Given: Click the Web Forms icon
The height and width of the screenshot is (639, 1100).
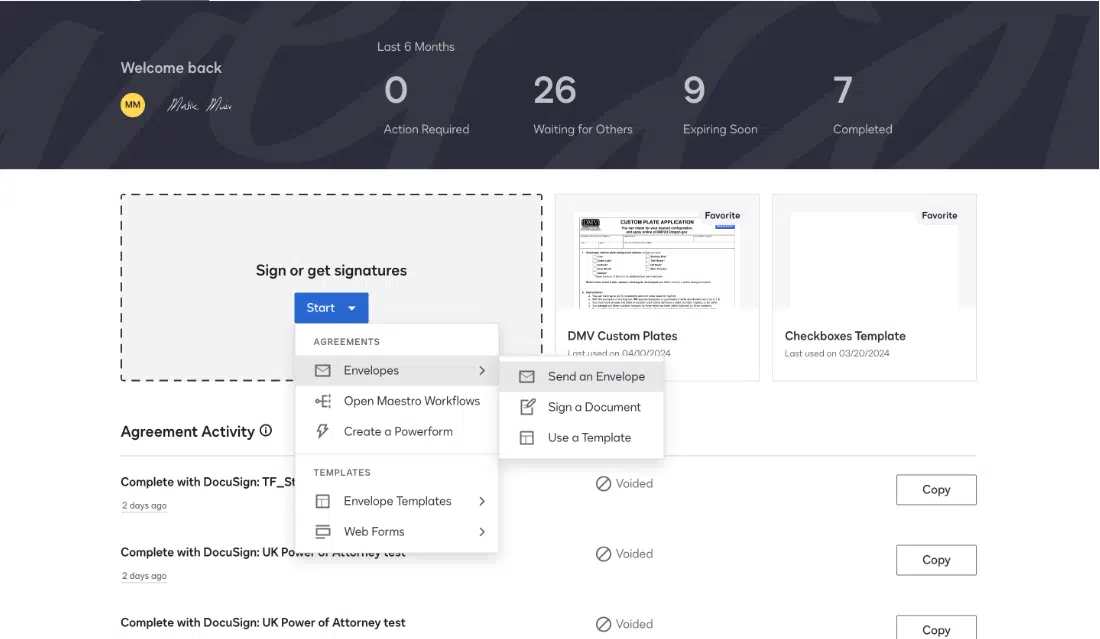Looking at the screenshot, I should click(322, 532).
